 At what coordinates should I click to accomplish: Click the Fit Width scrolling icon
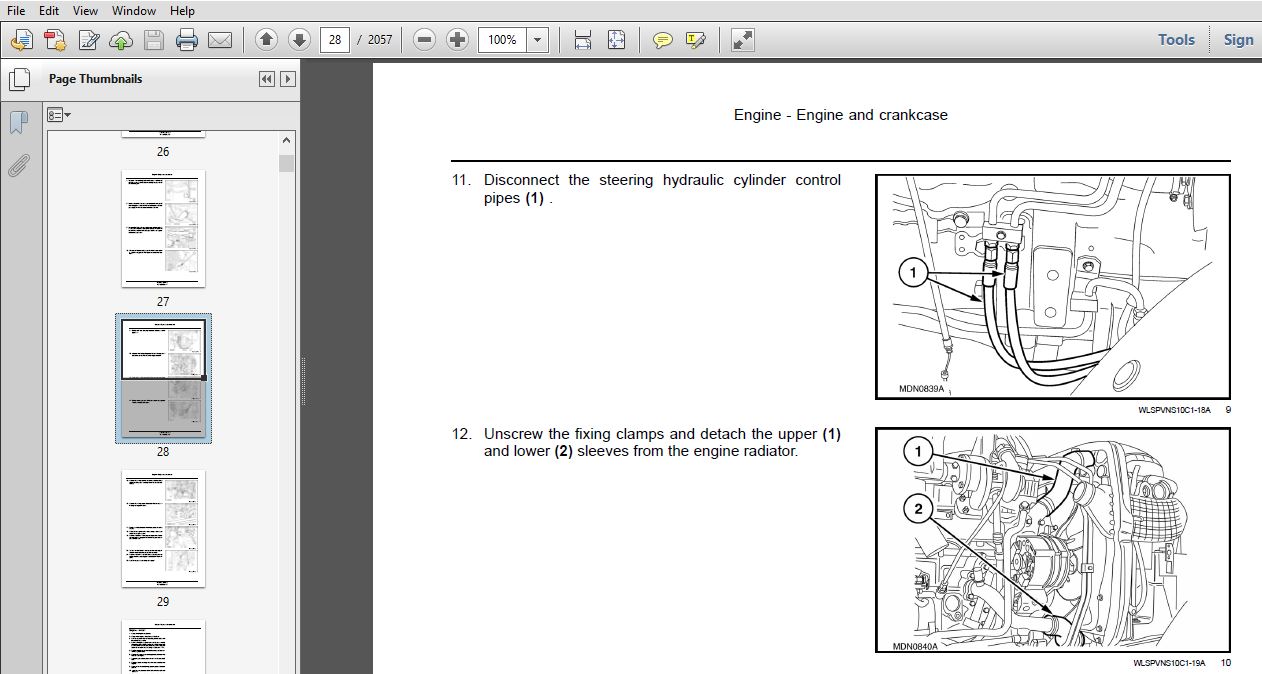(x=583, y=40)
